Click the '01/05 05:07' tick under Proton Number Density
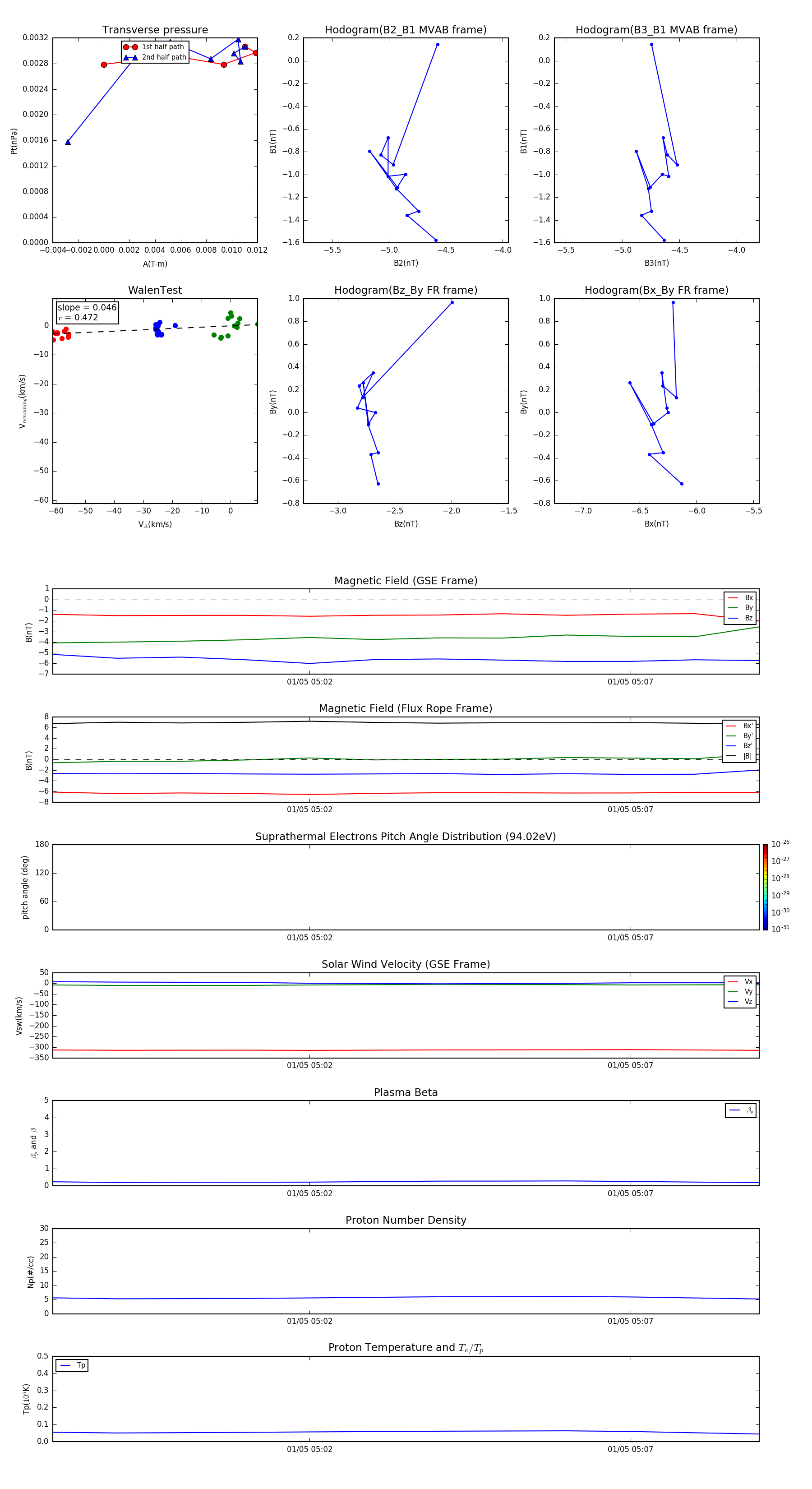812x1489 pixels. [x=631, y=1321]
